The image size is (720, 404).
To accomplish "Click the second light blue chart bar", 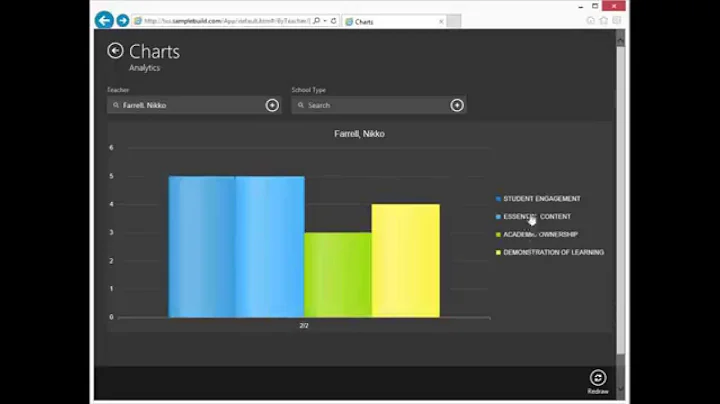I will pyautogui.click(x=270, y=247).
